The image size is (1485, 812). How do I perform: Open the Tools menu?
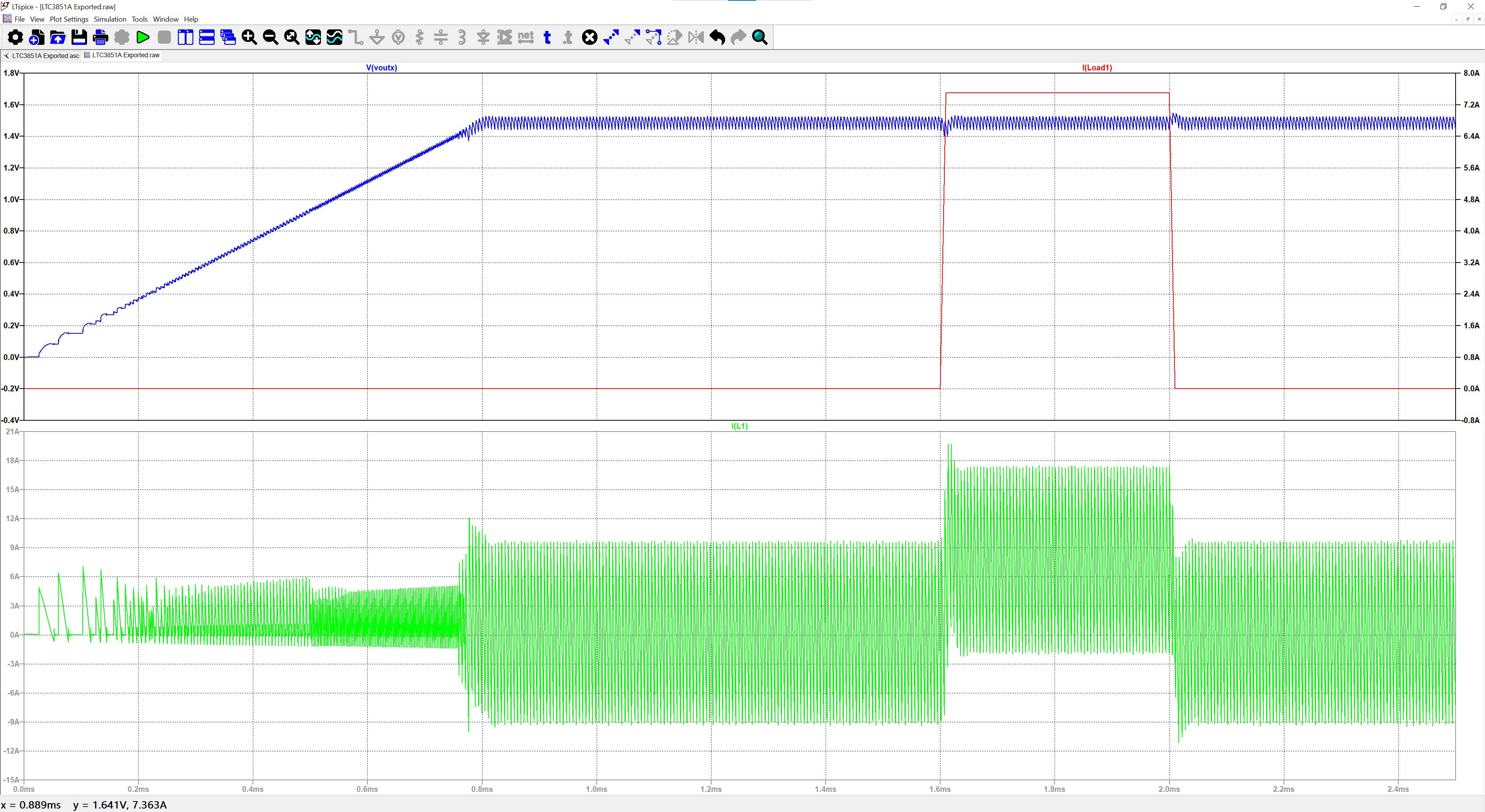click(140, 19)
